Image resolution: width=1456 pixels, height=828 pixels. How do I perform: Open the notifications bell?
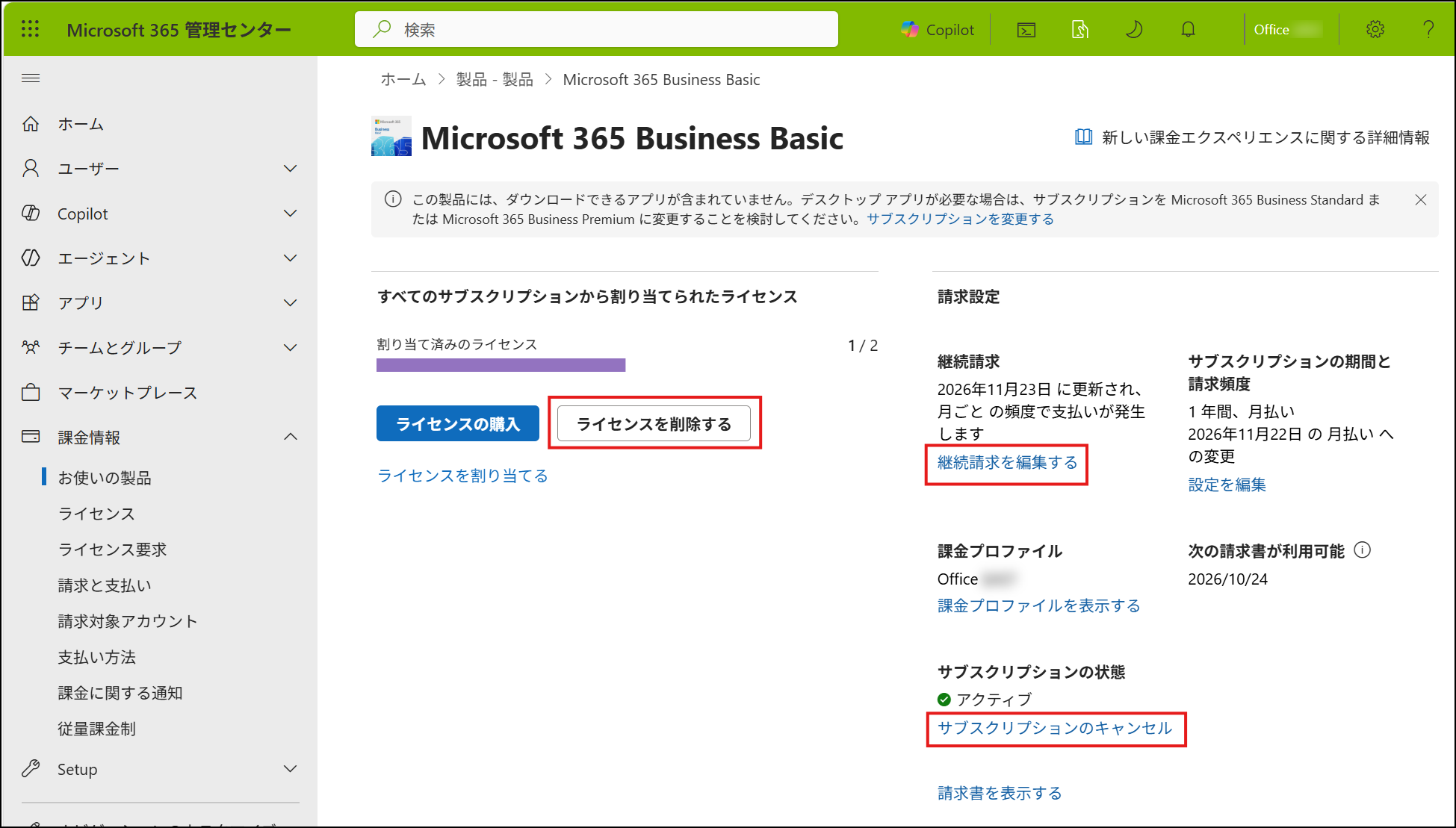[x=1188, y=30]
